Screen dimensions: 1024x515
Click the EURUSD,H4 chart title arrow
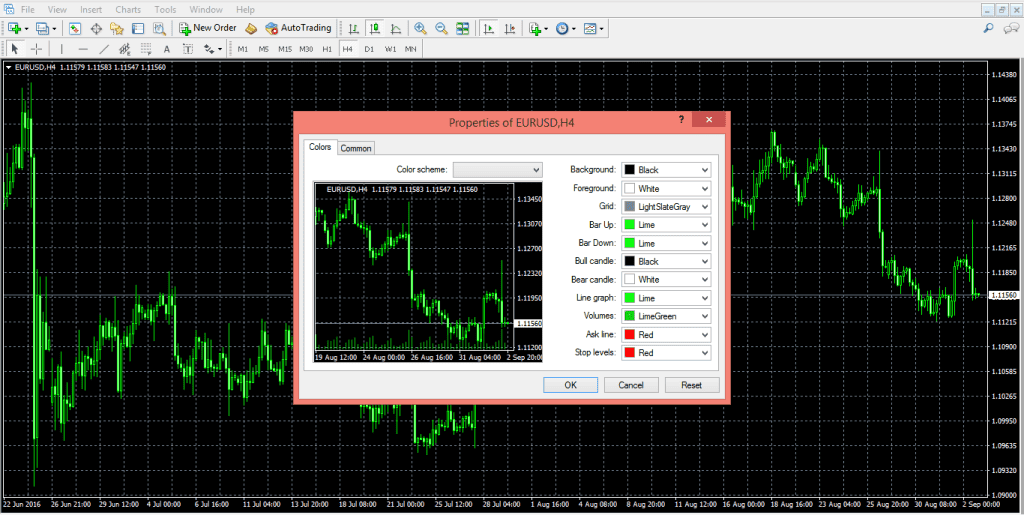point(8,67)
